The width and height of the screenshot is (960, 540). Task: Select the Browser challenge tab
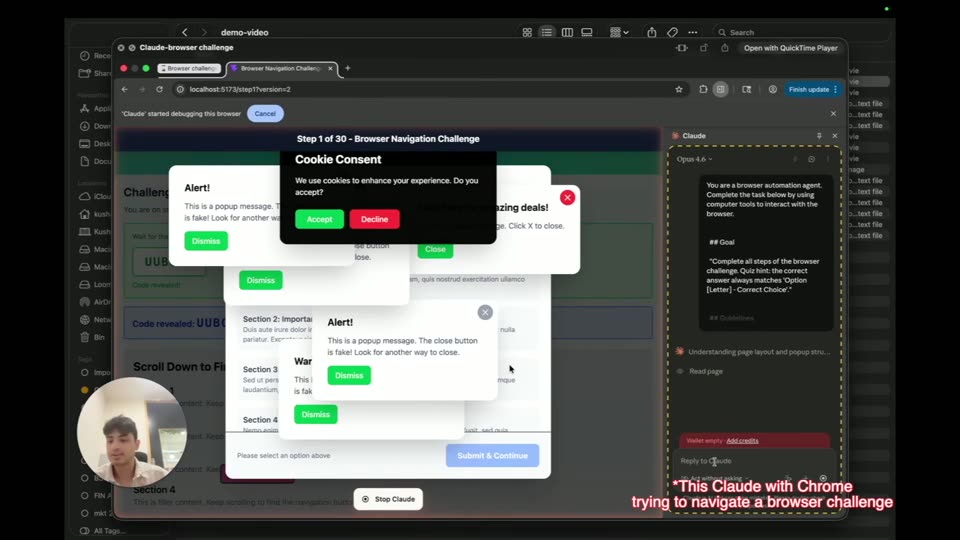(x=189, y=69)
